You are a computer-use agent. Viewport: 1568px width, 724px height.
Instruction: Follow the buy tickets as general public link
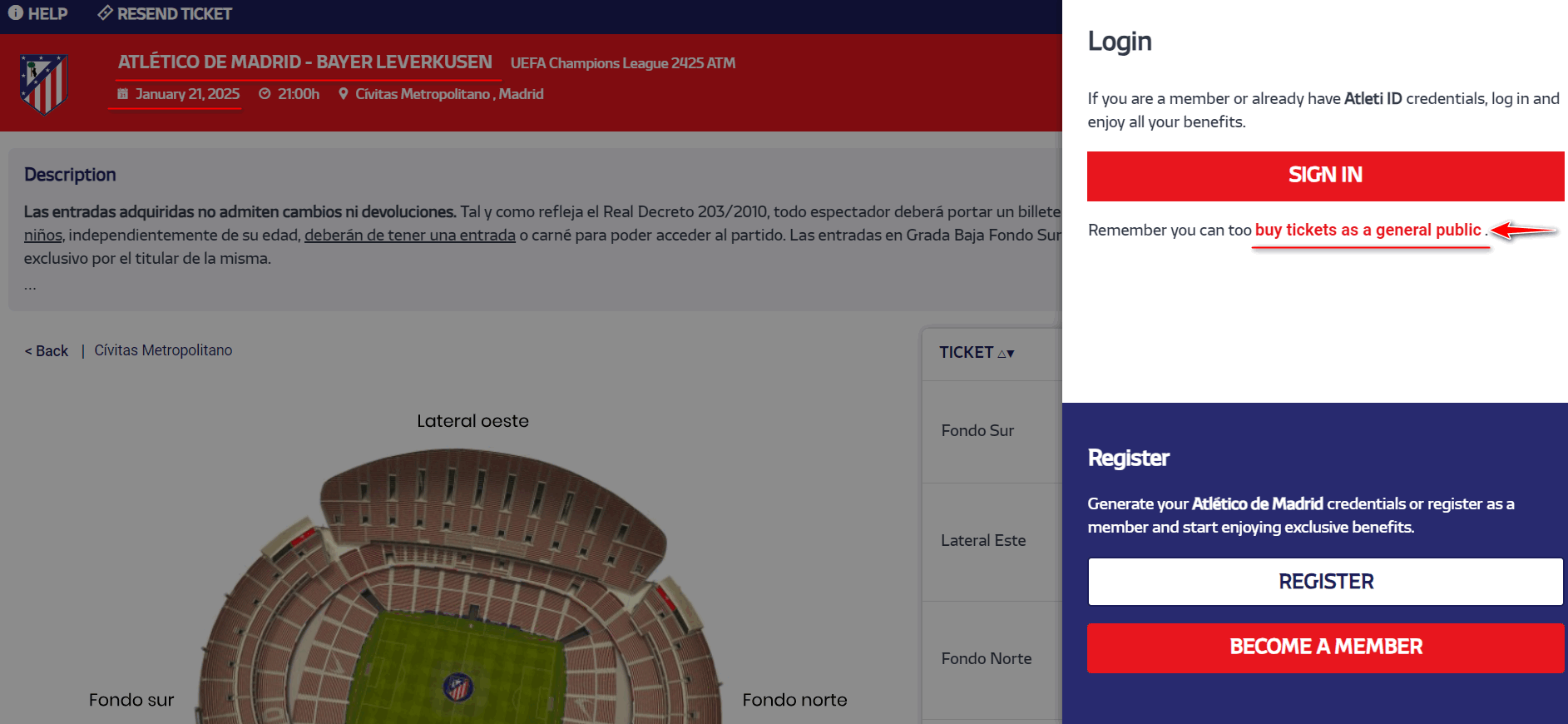(x=1368, y=230)
